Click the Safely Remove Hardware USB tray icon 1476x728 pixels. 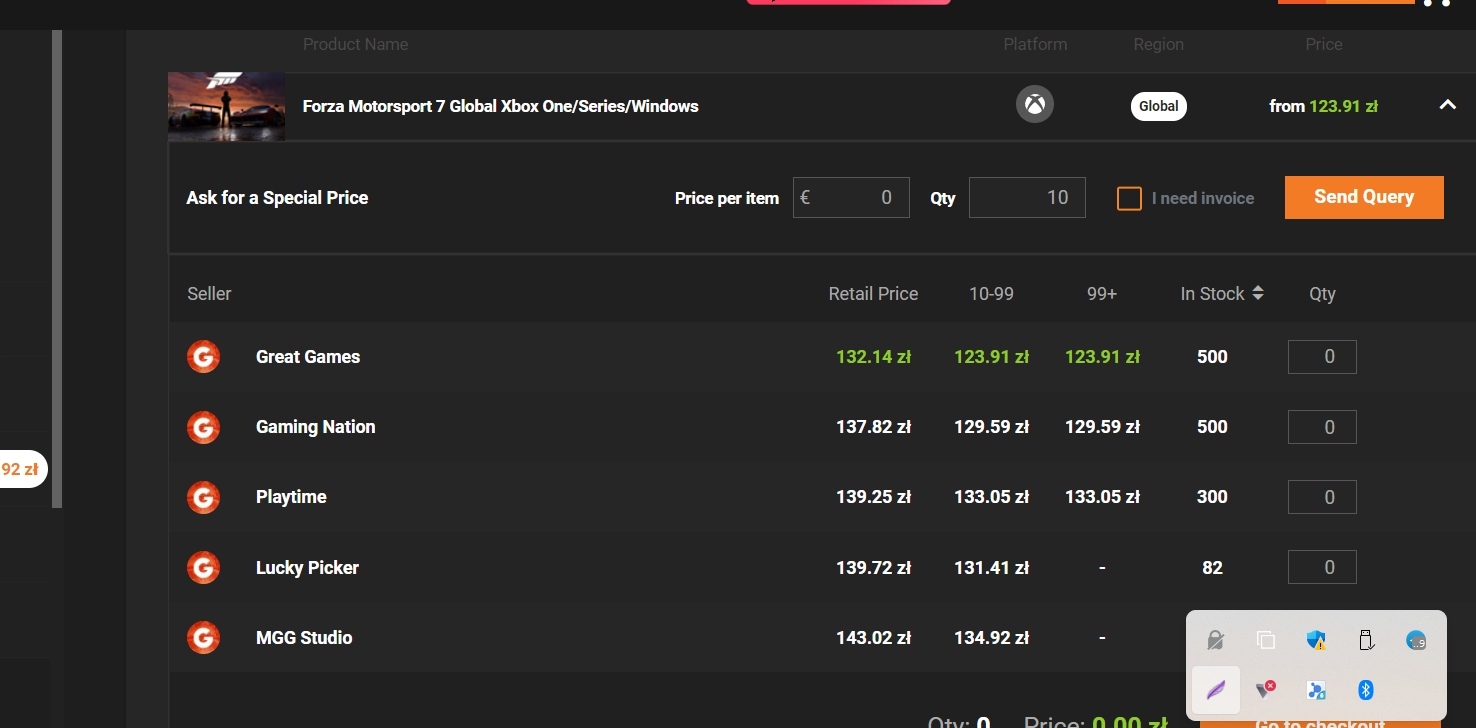point(1366,640)
